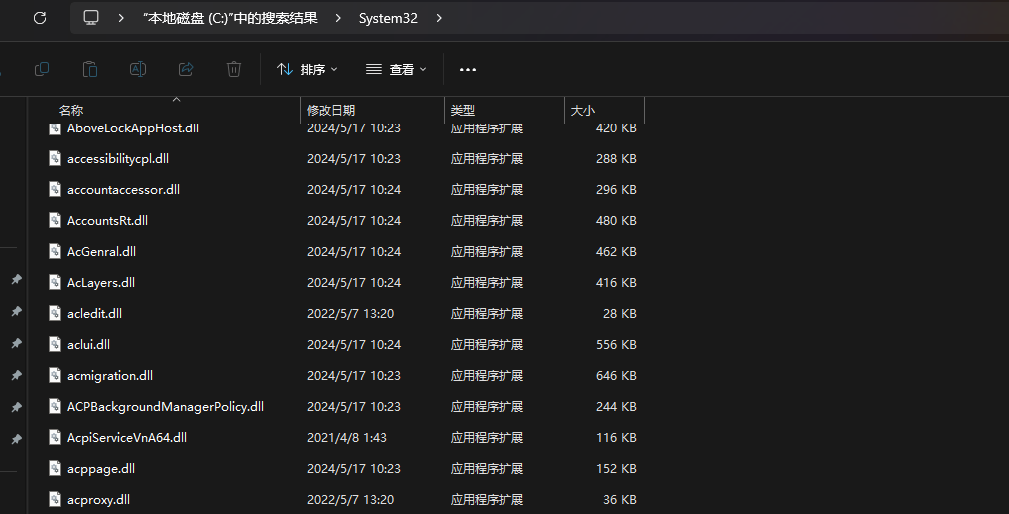Expand the chevron after System32 in address bar
The width and height of the screenshot is (1009, 514).
[x=439, y=18]
